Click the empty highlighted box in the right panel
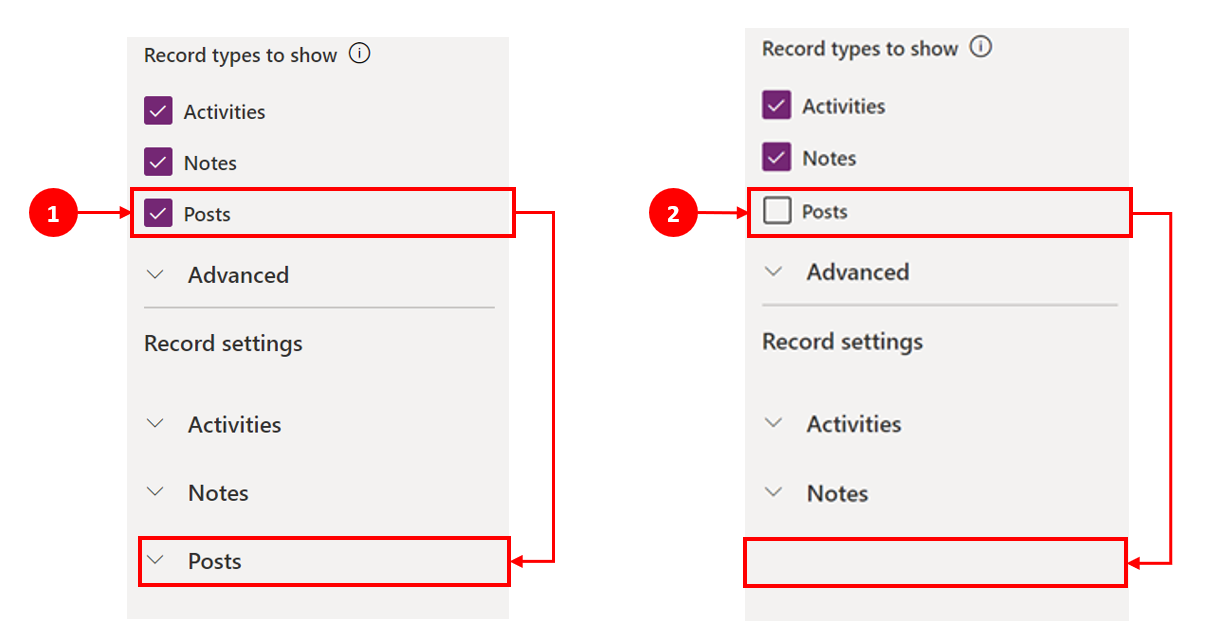Screen dimensions: 1221x637 point(935,563)
